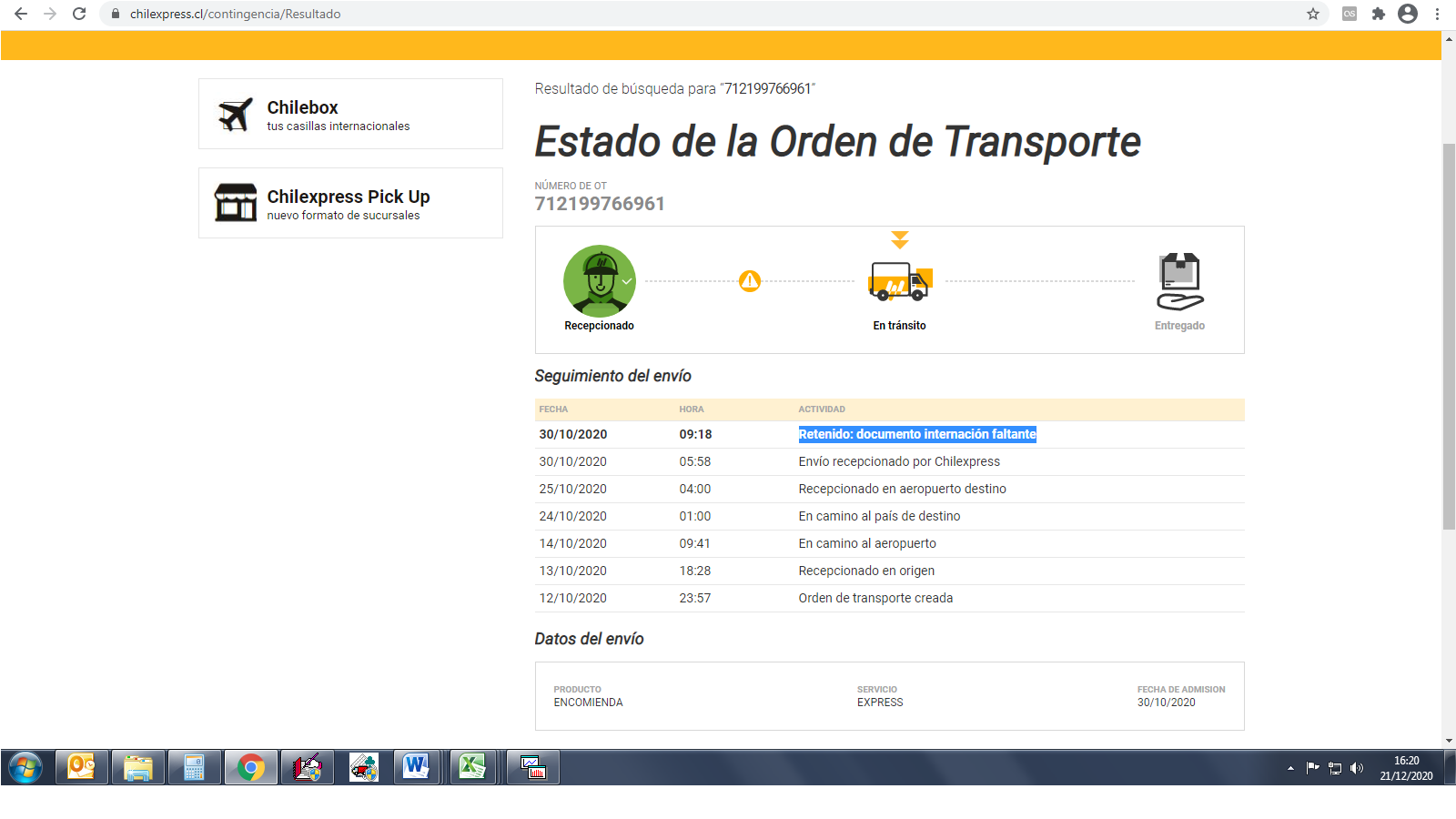Image resolution: width=1456 pixels, height=819 pixels.
Task: Open the Chrome profile avatar
Action: tap(1408, 14)
